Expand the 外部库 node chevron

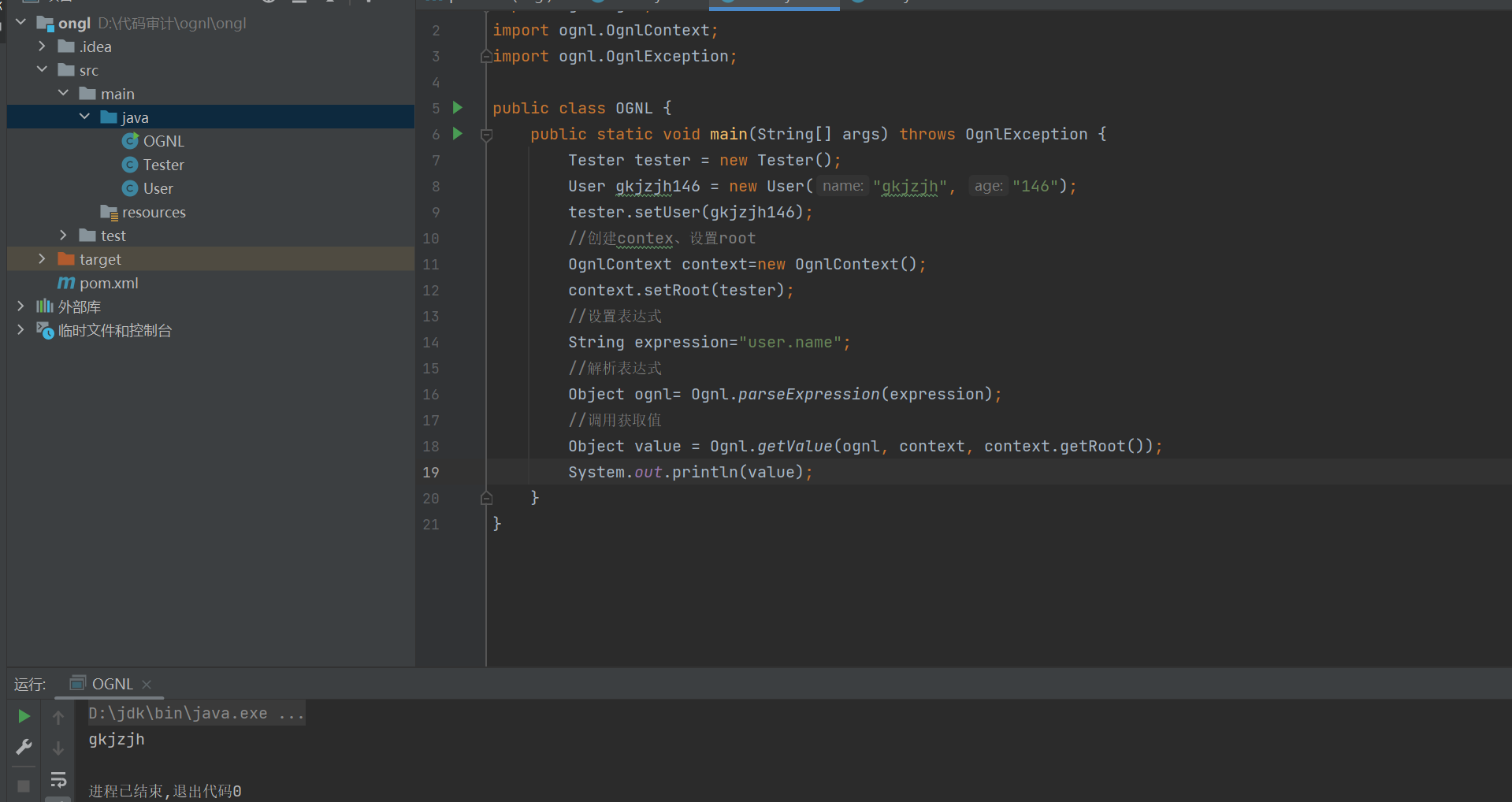pyautogui.click(x=21, y=306)
